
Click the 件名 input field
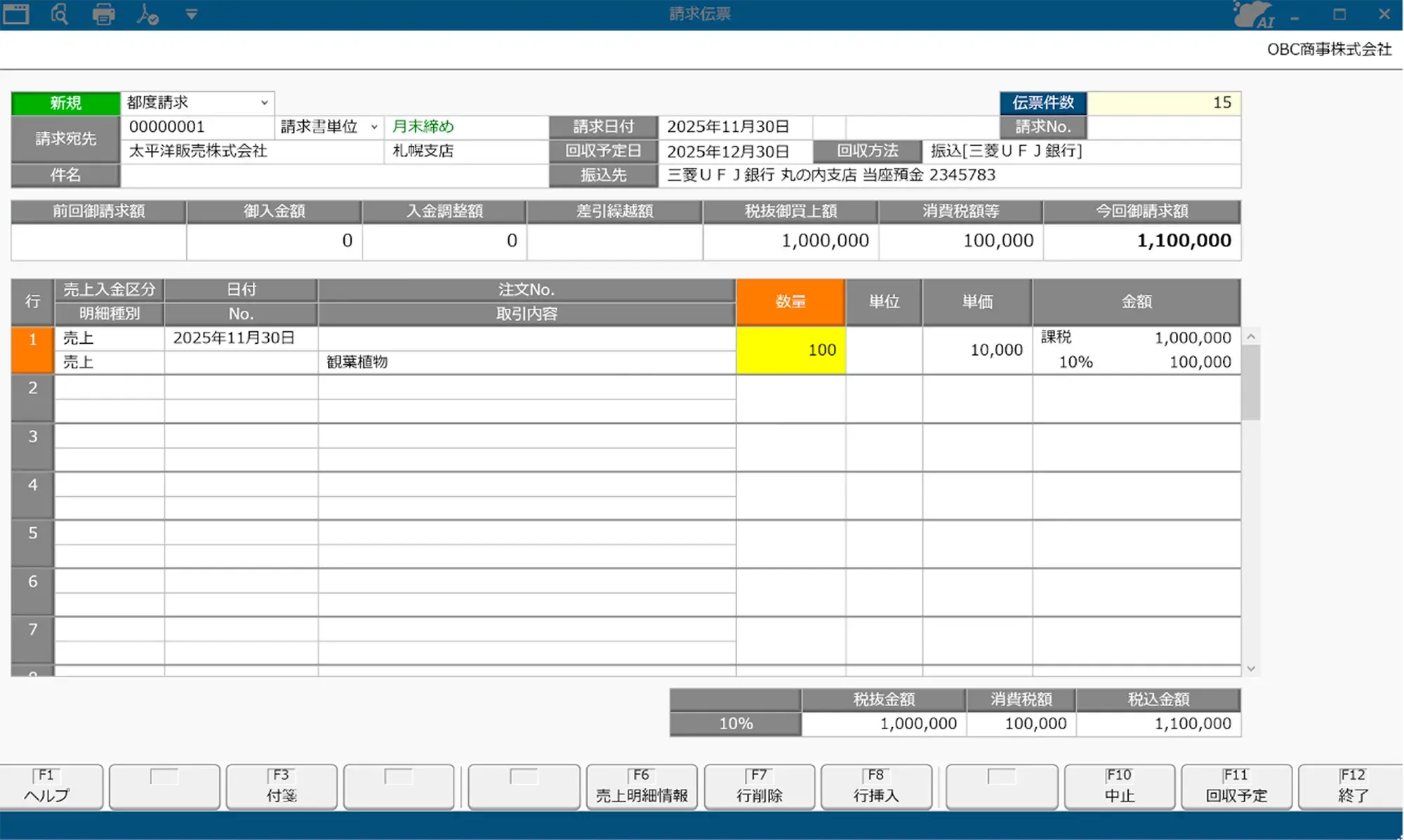333,175
